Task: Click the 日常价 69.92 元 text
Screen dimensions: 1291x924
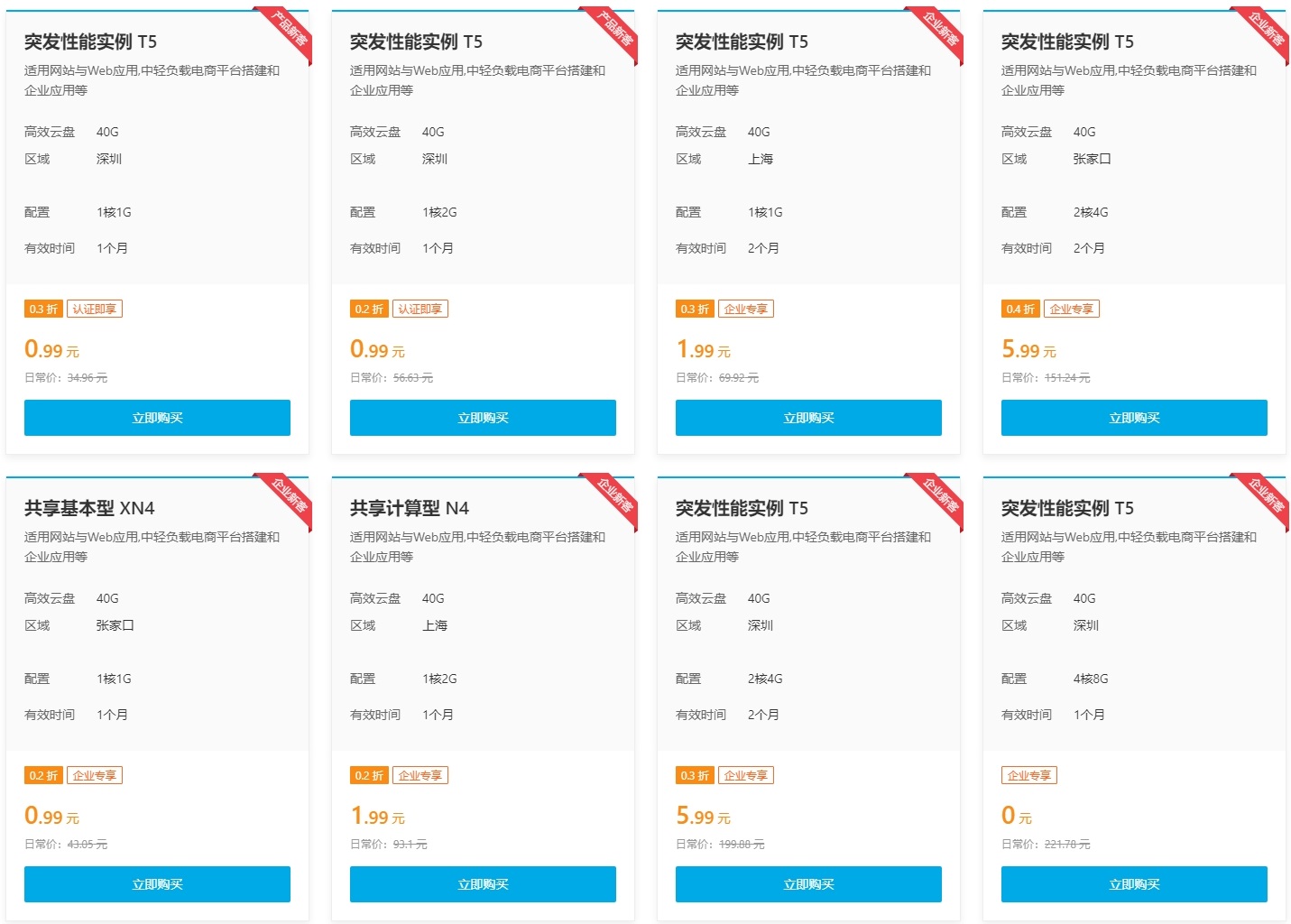Action: coord(717,378)
